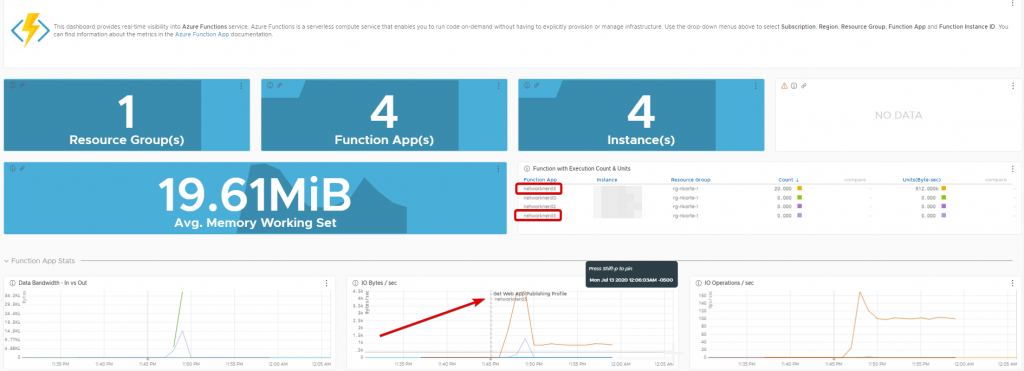Click Data Bandwidth - In vs Out title
The image size is (1024, 371).
click(54, 283)
